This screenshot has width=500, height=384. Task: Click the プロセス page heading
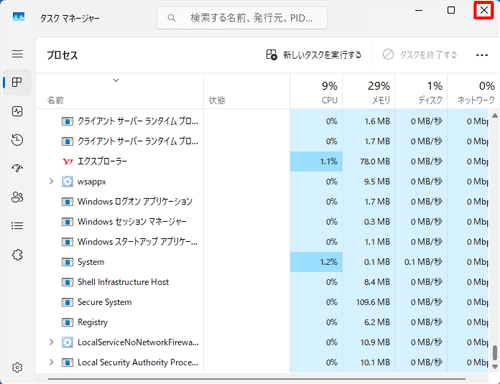(x=62, y=55)
